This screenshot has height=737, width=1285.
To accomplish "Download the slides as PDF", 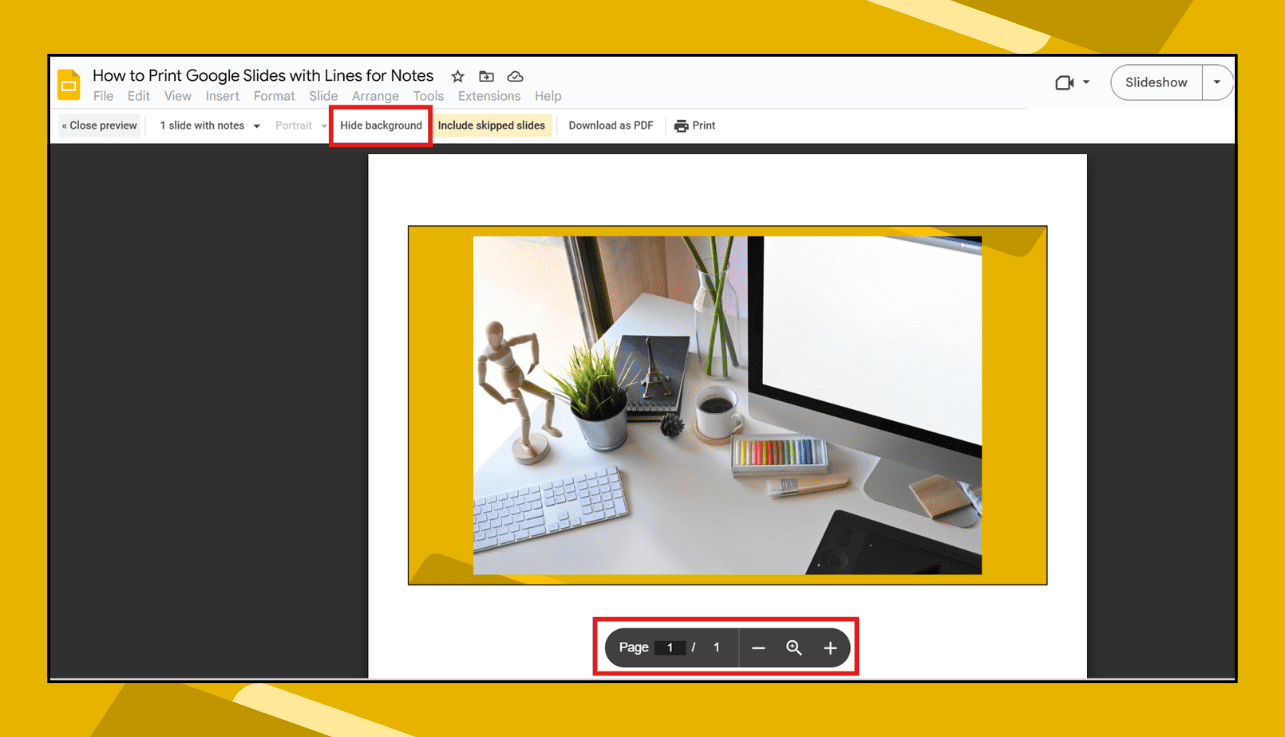I will tap(610, 125).
